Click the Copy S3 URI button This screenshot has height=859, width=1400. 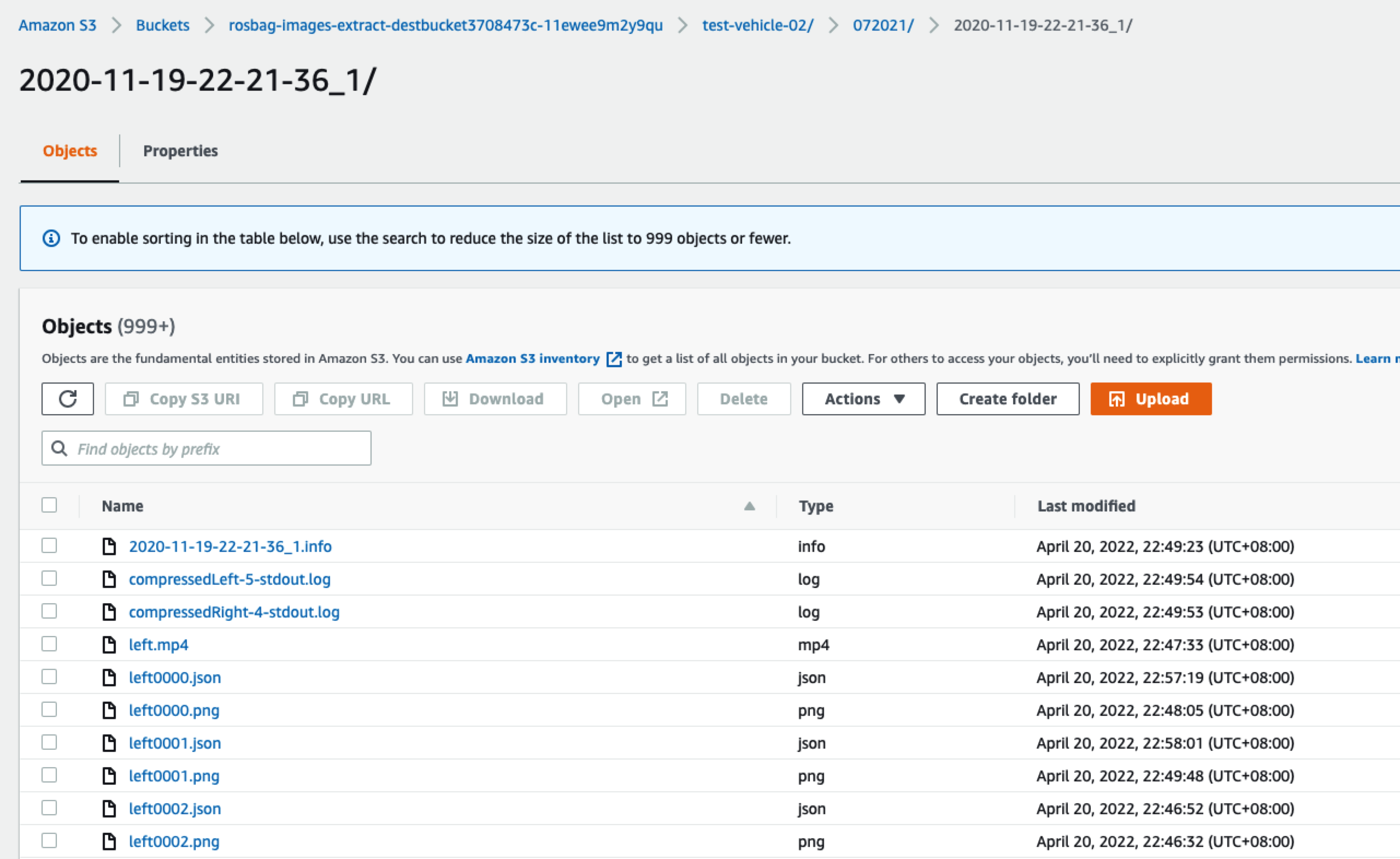pos(184,399)
